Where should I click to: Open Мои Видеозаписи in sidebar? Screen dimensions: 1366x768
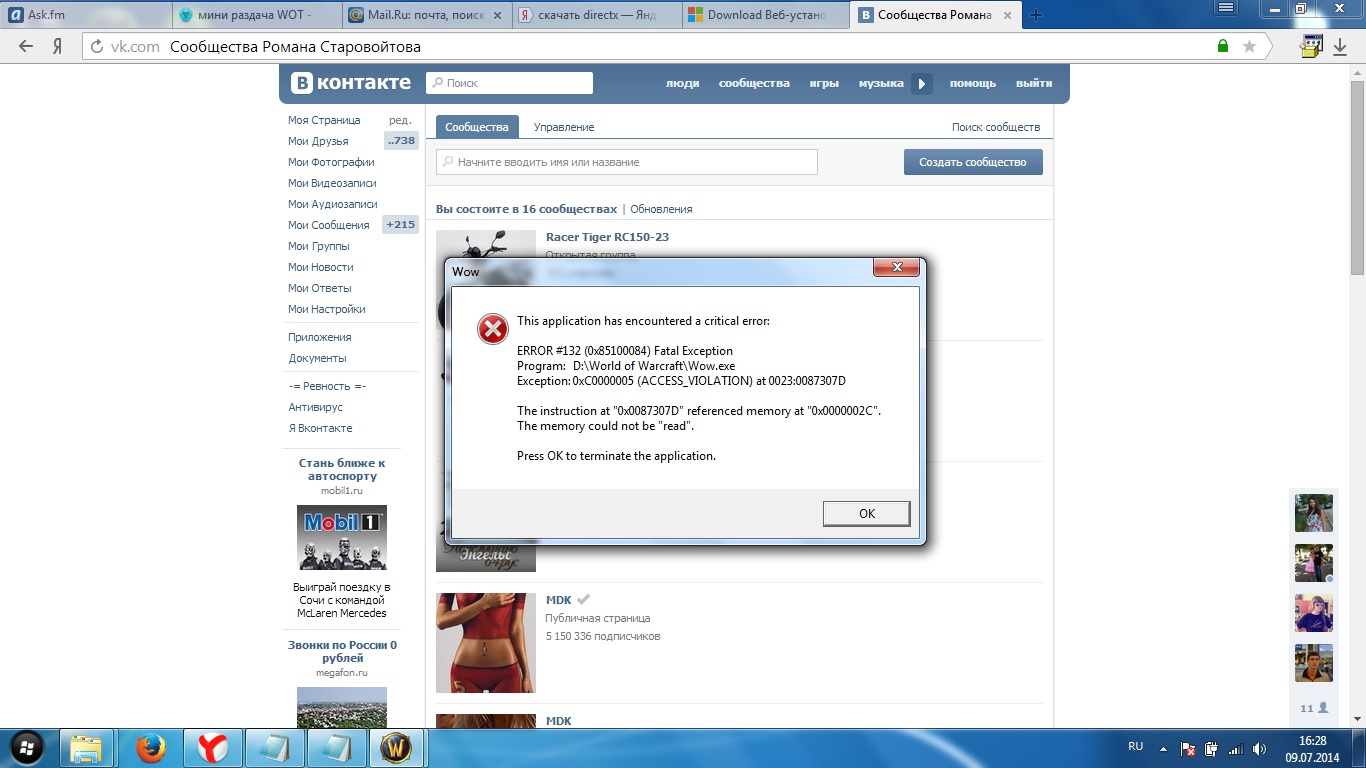pos(332,183)
